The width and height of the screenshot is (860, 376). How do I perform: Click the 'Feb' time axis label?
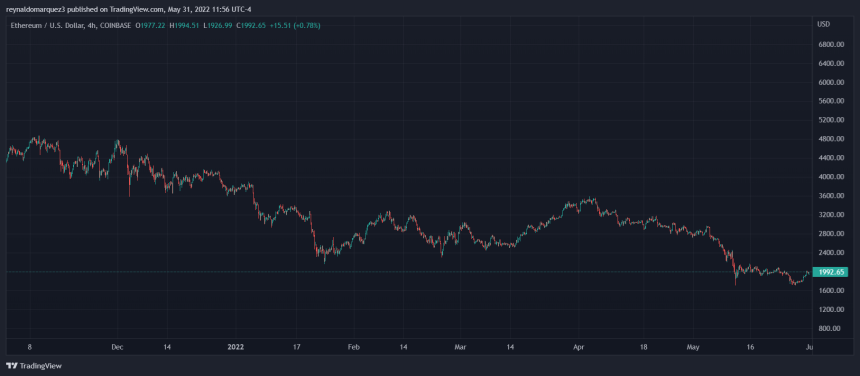[x=354, y=347]
